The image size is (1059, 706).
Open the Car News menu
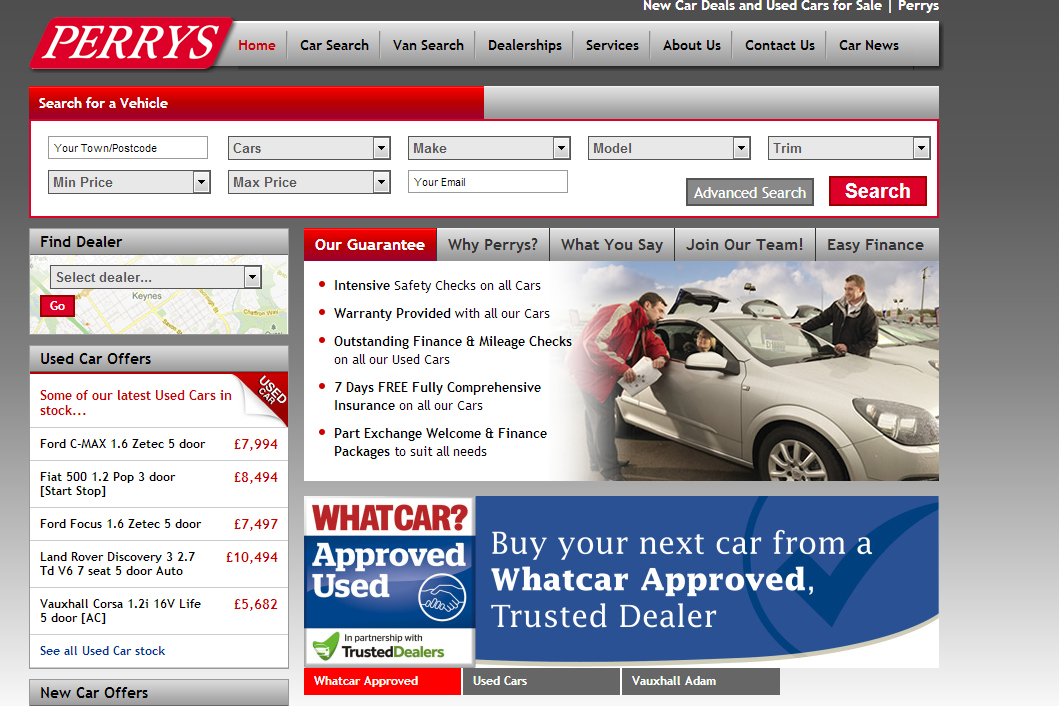click(868, 45)
